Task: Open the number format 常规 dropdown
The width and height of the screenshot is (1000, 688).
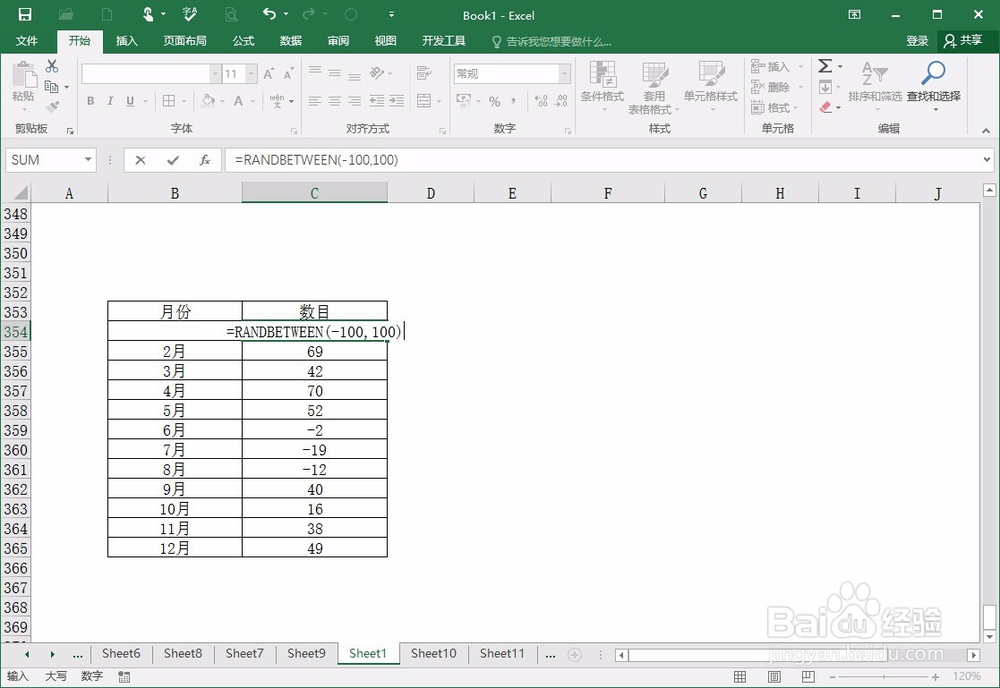Action: [564, 74]
